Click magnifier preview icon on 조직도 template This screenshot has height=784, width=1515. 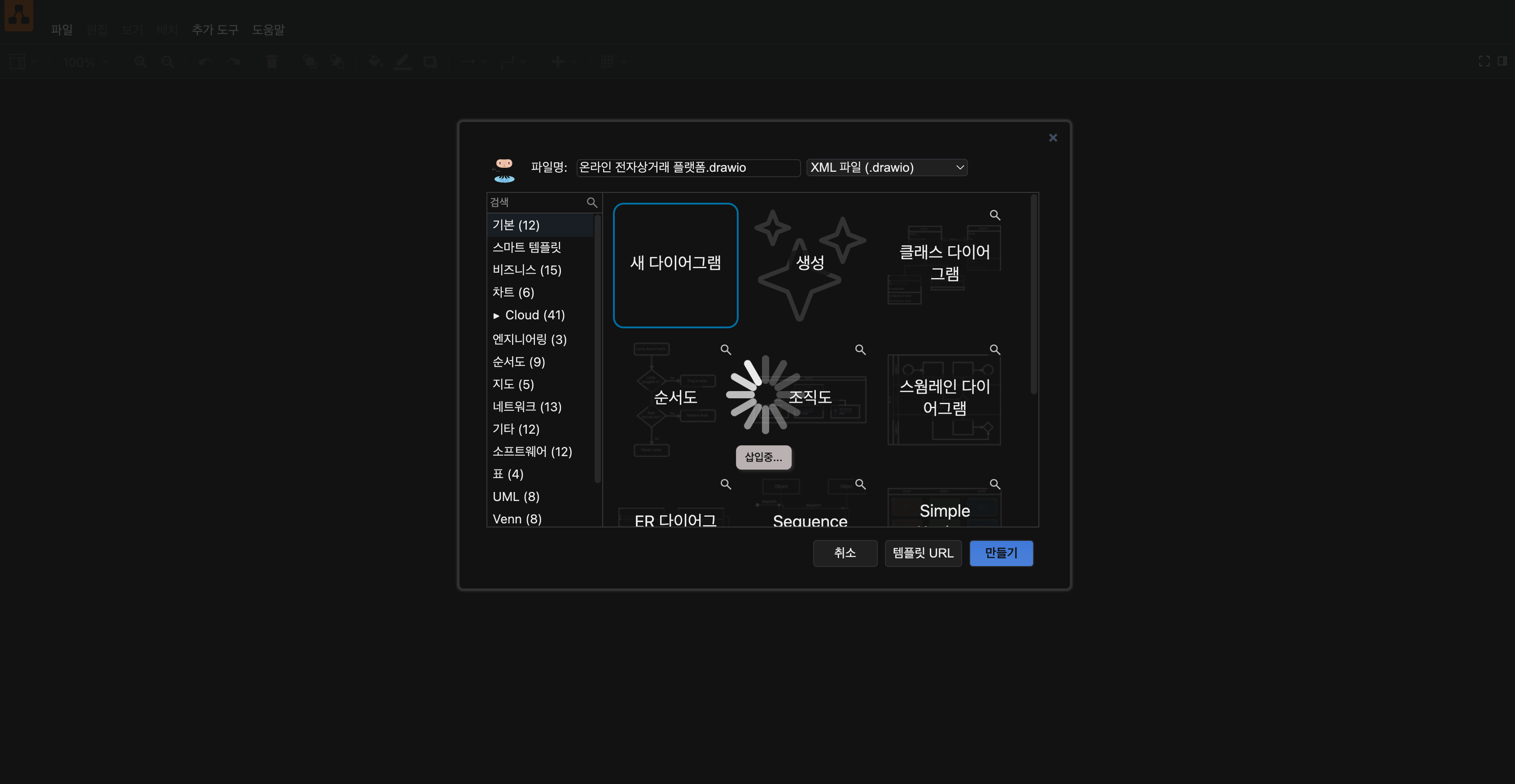(x=860, y=350)
